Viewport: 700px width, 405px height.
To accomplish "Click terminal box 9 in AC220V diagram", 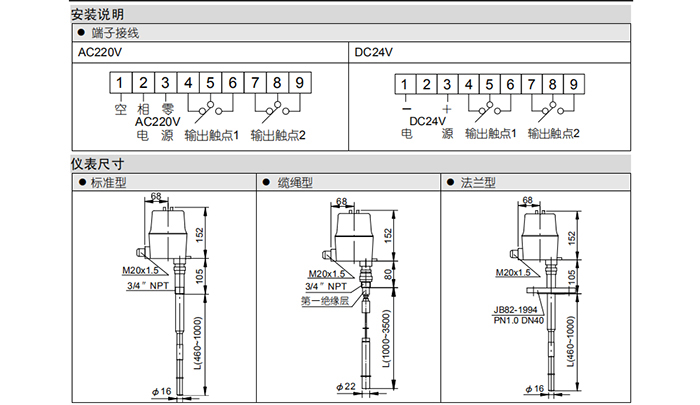I will [x=299, y=84].
